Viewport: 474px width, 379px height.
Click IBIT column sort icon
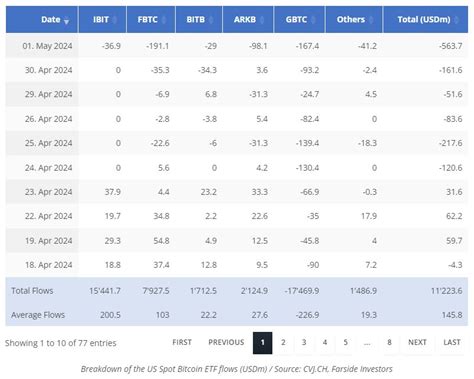pyautogui.click(x=114, y=20)
